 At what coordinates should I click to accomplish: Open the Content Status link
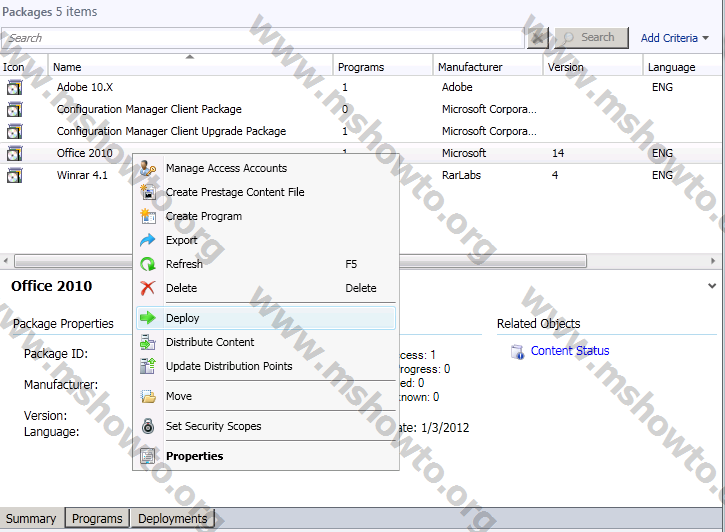pyautogui.click(x=570, y=351)
